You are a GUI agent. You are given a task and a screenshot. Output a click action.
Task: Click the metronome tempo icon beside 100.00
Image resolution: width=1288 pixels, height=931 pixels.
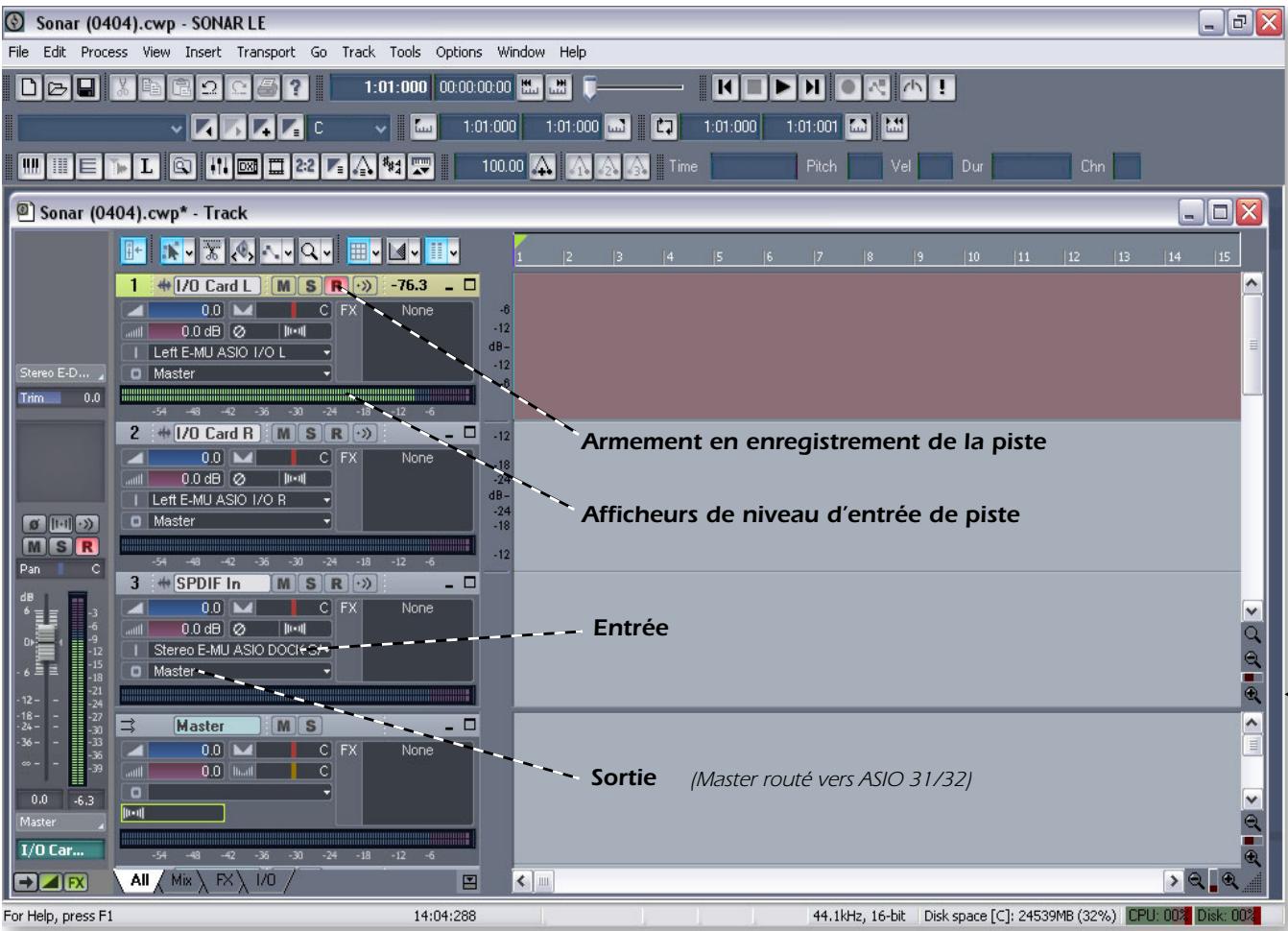[x=542, y=166]
